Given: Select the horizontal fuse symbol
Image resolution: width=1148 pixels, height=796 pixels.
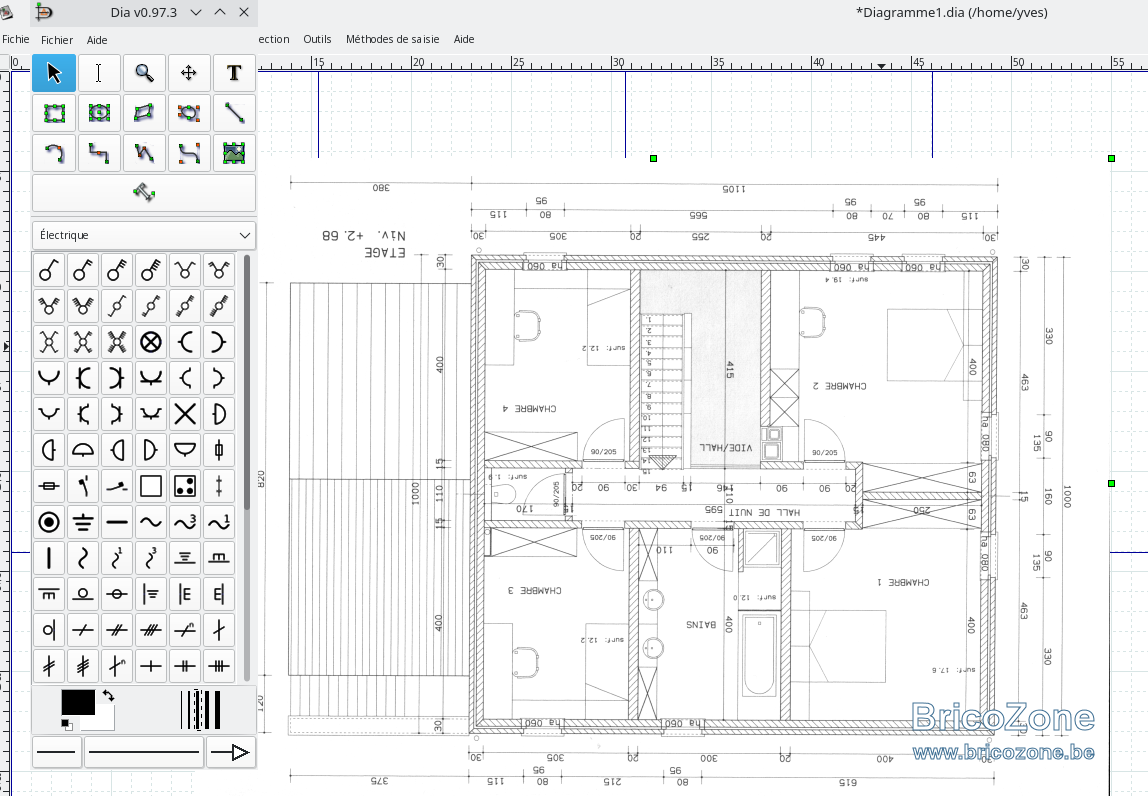Looking at the screenshot, I should pos(49,486).
